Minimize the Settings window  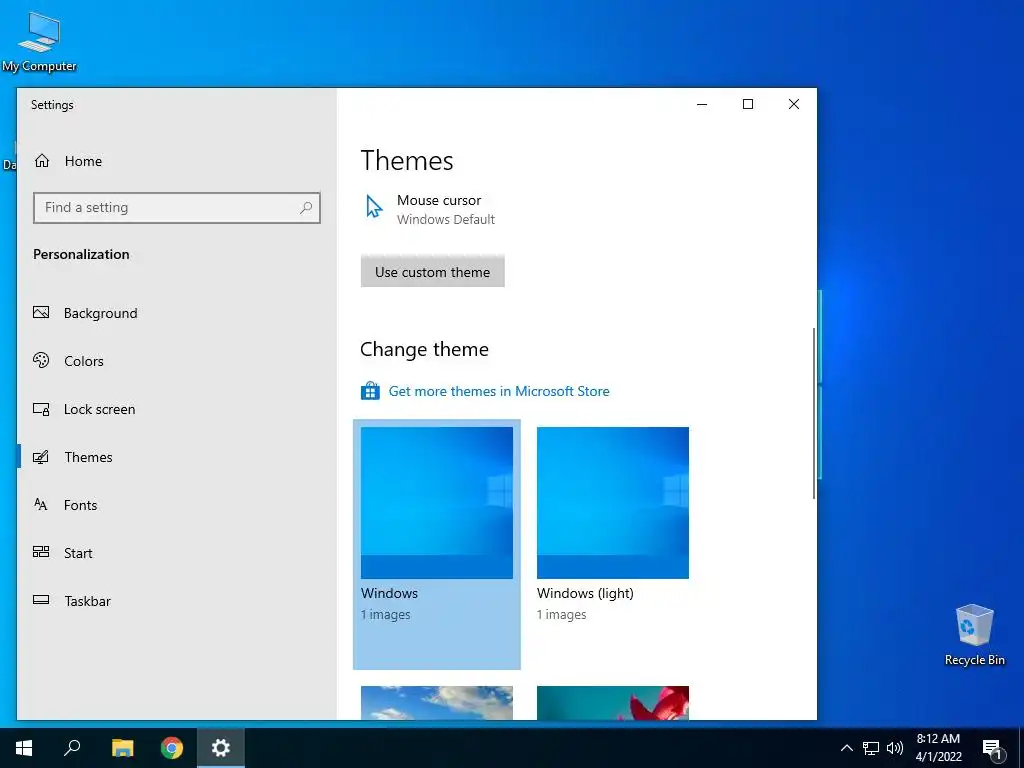702,104
